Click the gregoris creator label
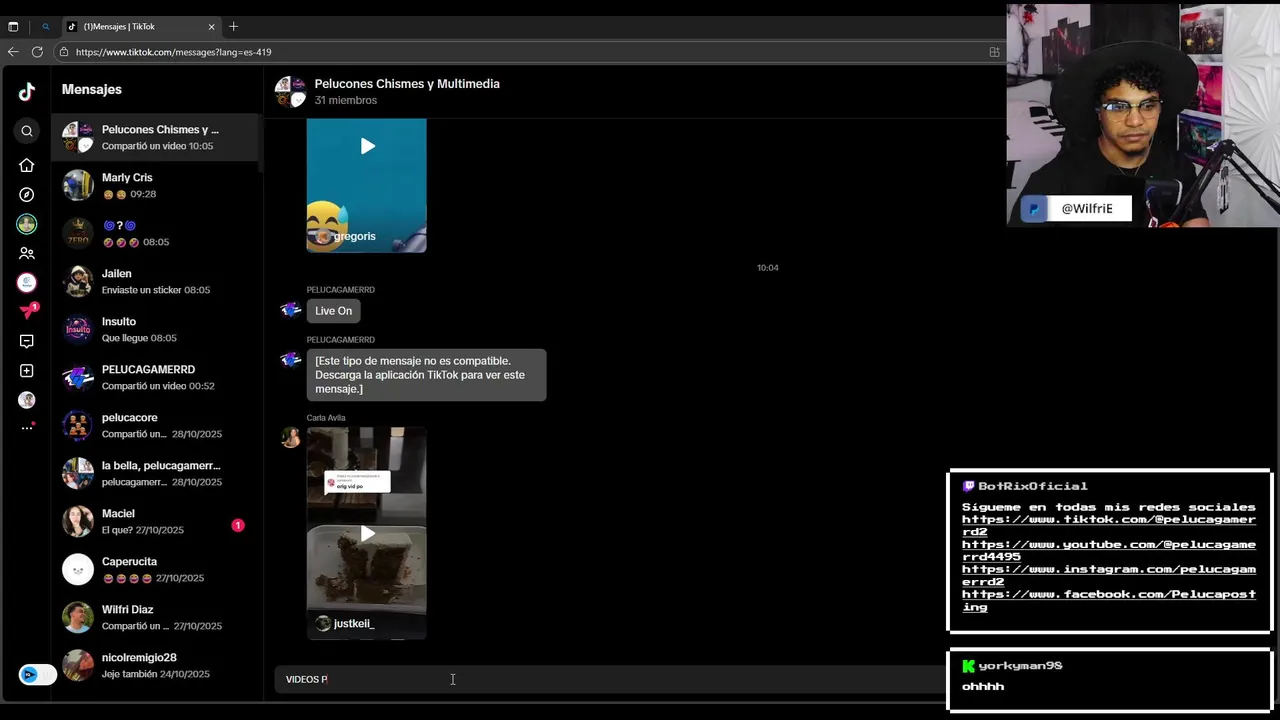This screenshot has width=1280, height=720. tap(354, 237)
